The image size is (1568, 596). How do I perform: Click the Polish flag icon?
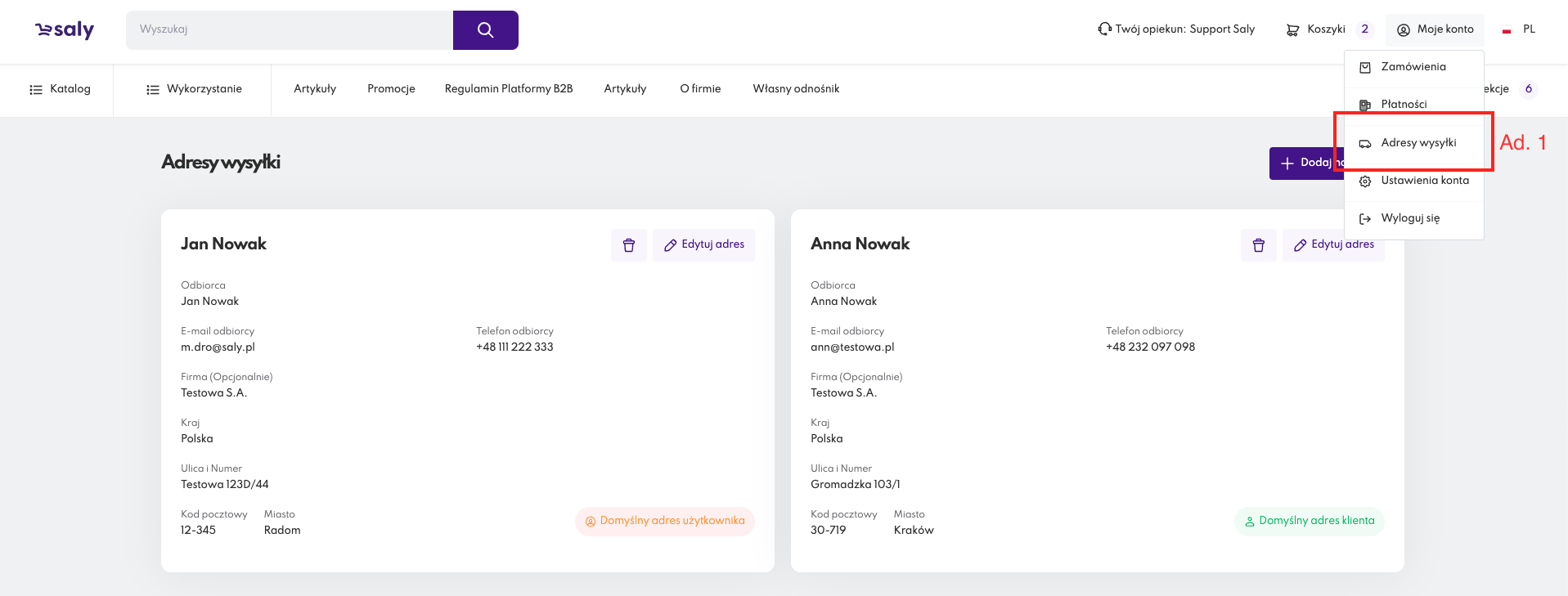(x=1506, y=30)
